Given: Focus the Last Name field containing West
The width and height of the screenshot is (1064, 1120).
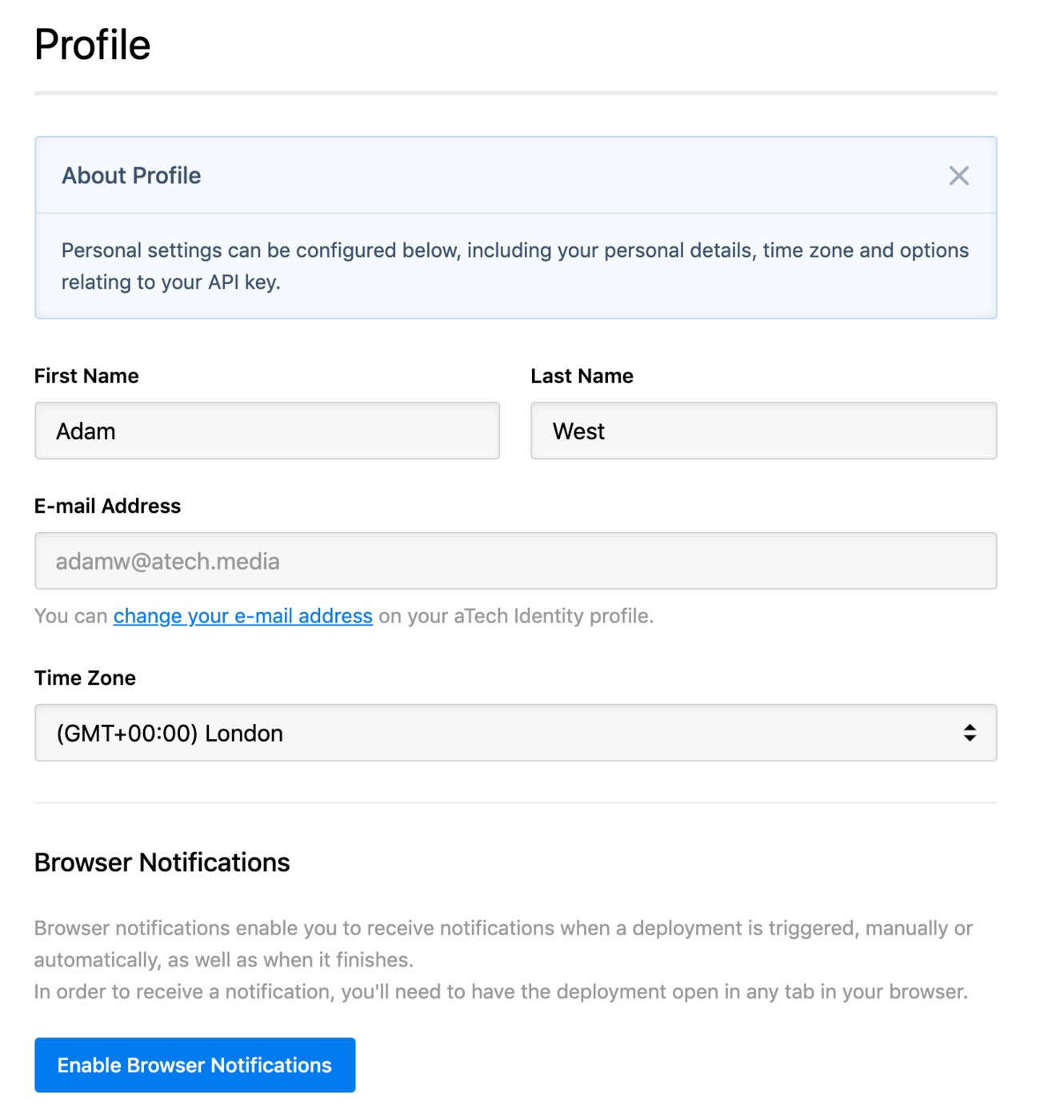Looking at the screenshot, I should (763, 431).
